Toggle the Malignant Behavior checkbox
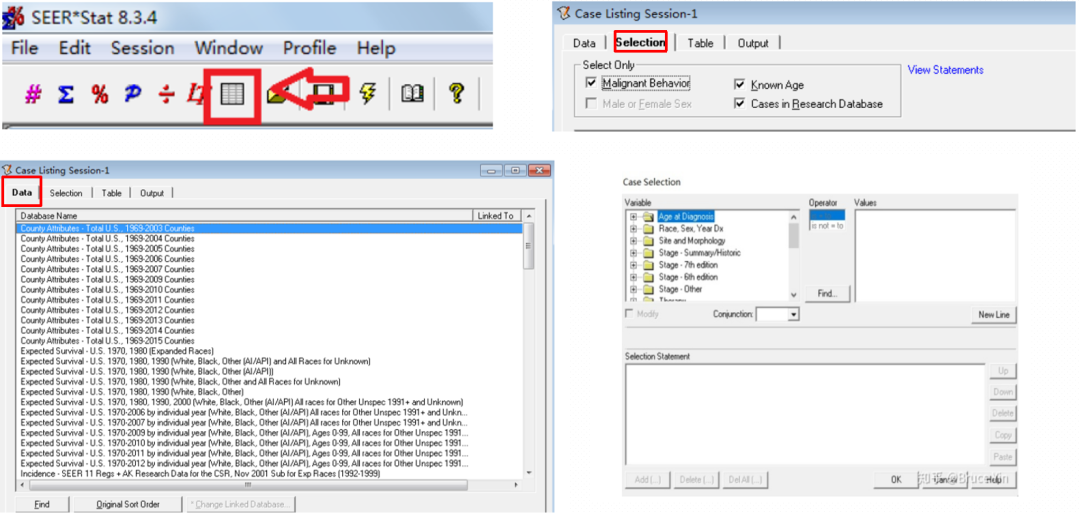The image size is (1080, 513). click(591, 83)
